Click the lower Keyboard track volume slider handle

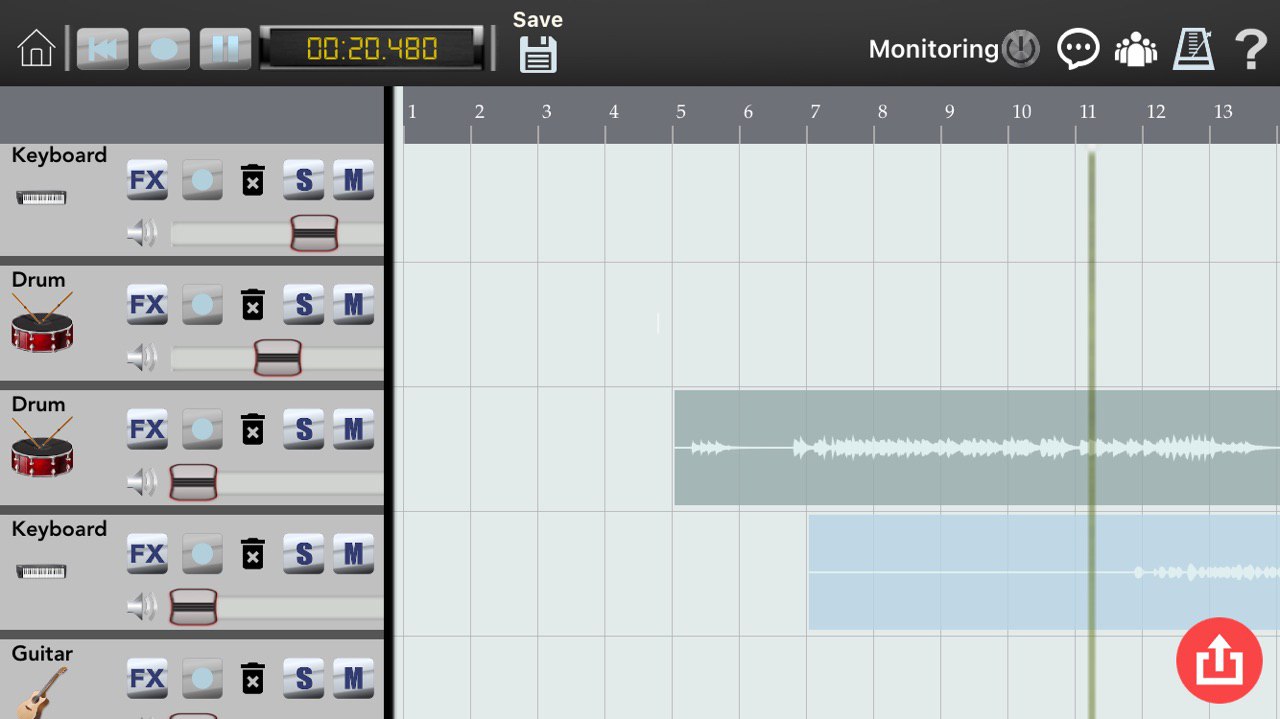pos(194,606)
